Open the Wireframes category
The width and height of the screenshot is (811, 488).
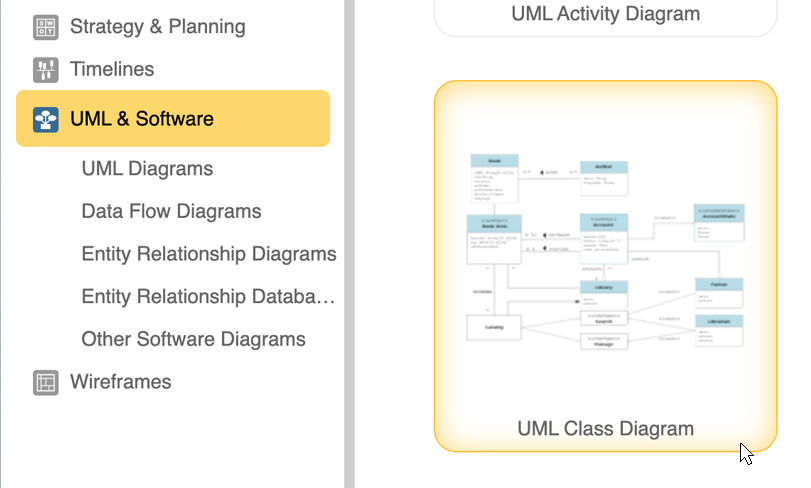(x=121, y=382)
